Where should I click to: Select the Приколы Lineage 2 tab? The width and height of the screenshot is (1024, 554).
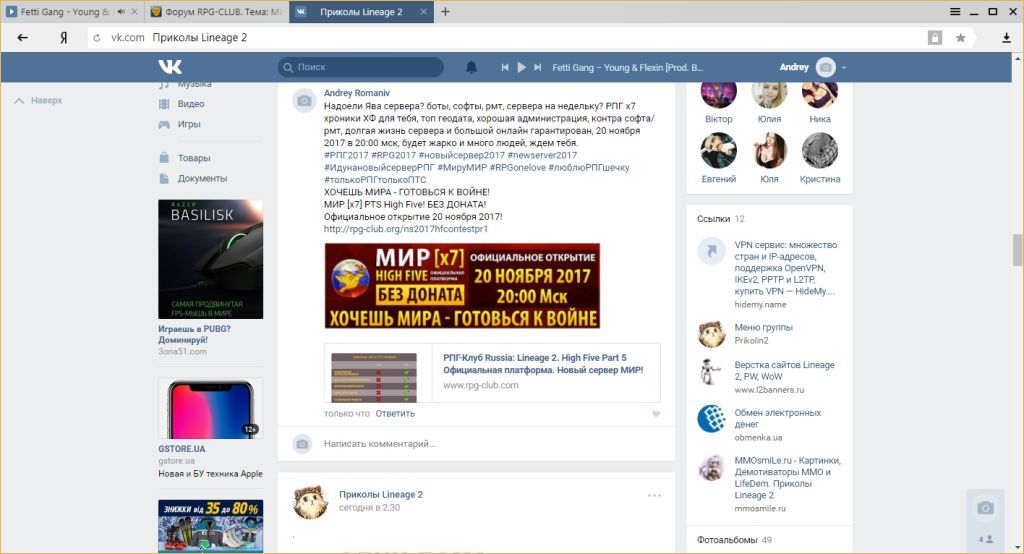pos(360,12)
